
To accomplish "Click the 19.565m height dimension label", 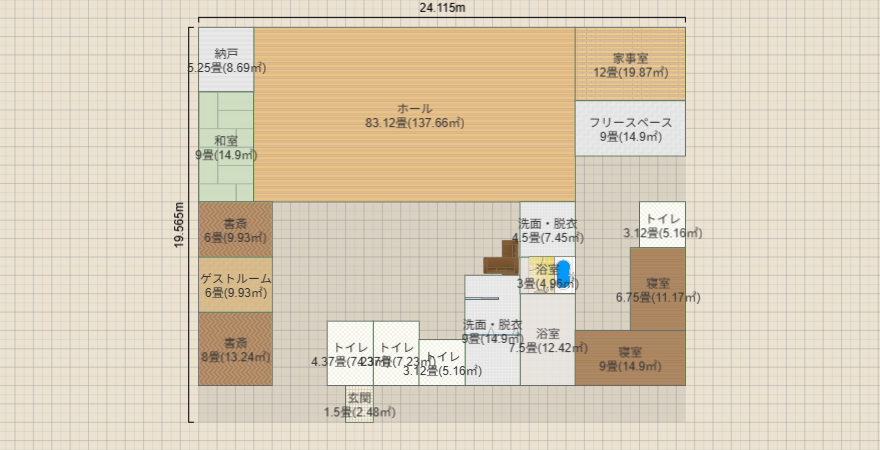I will pyautogui.click(x=180, y=224).
